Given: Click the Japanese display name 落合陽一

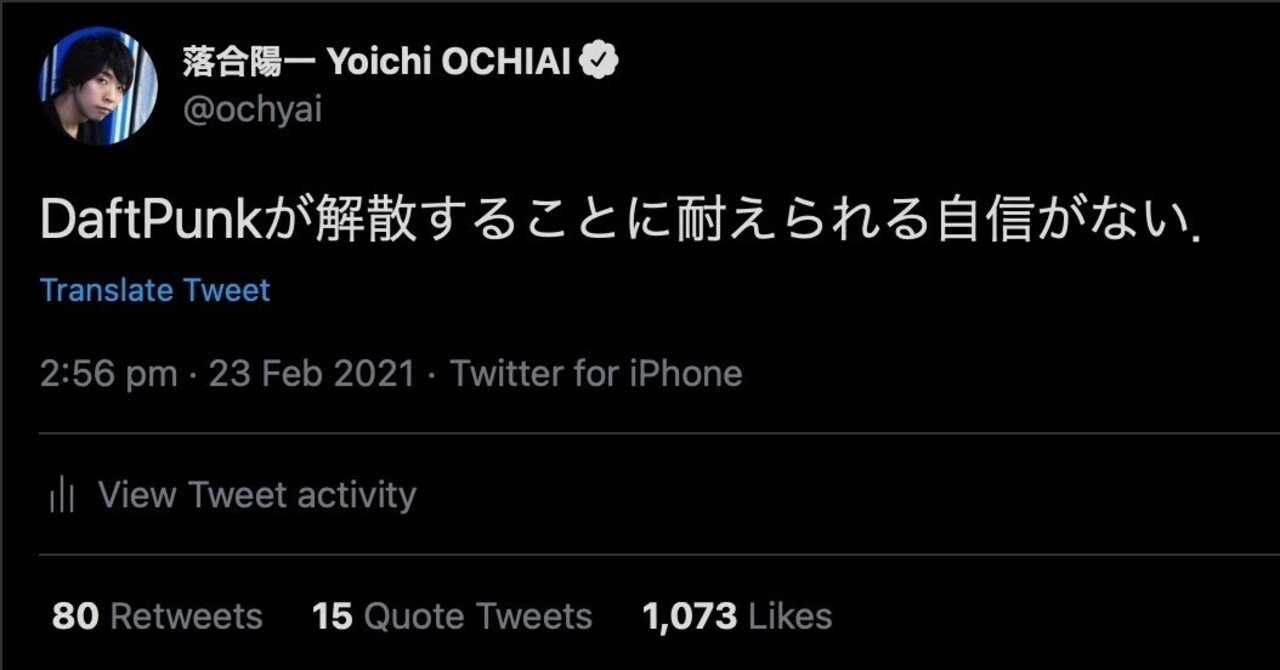Looking at the screenshot, I should coord(249,63).
